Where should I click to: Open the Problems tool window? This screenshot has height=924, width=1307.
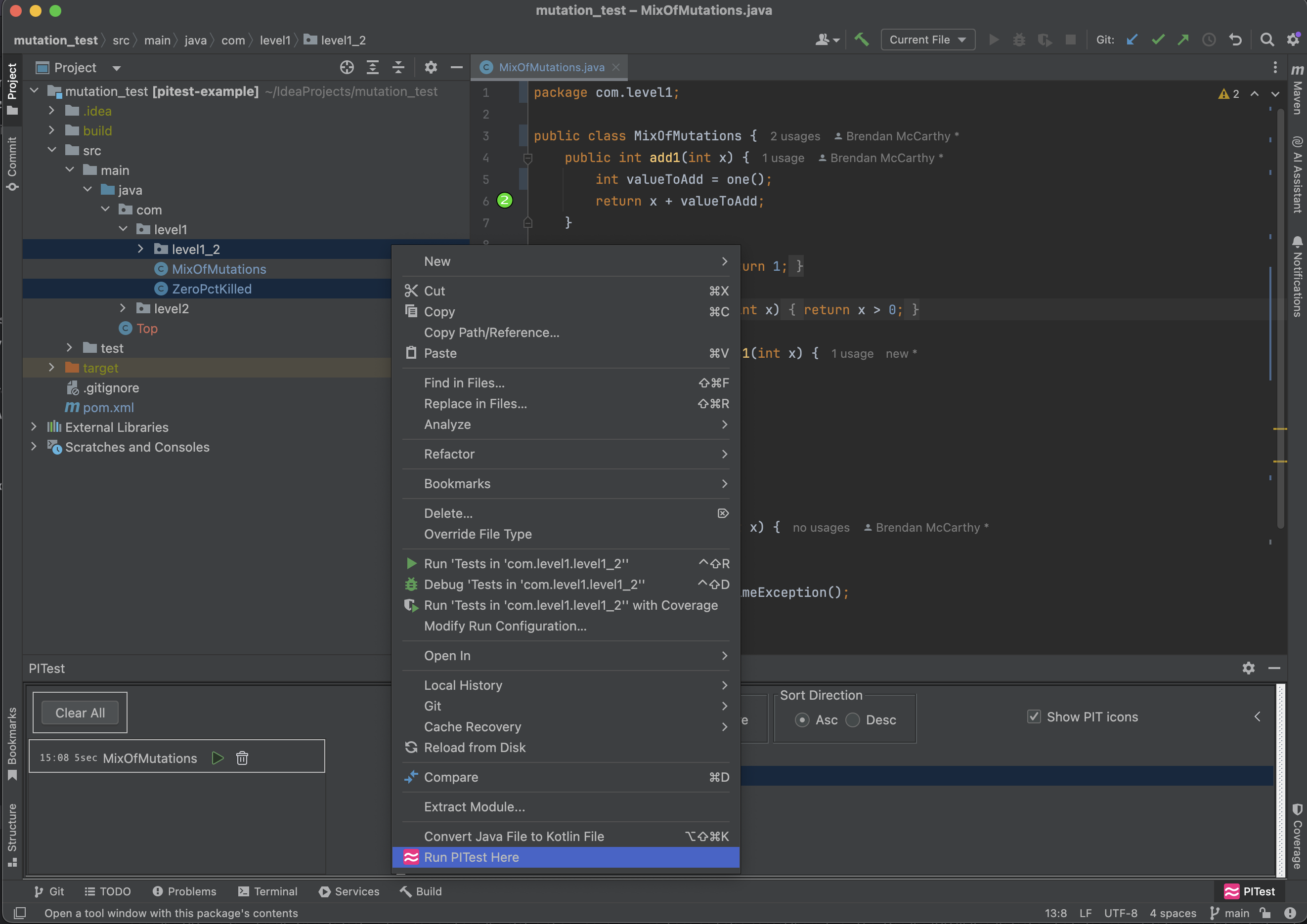(184, 891)
